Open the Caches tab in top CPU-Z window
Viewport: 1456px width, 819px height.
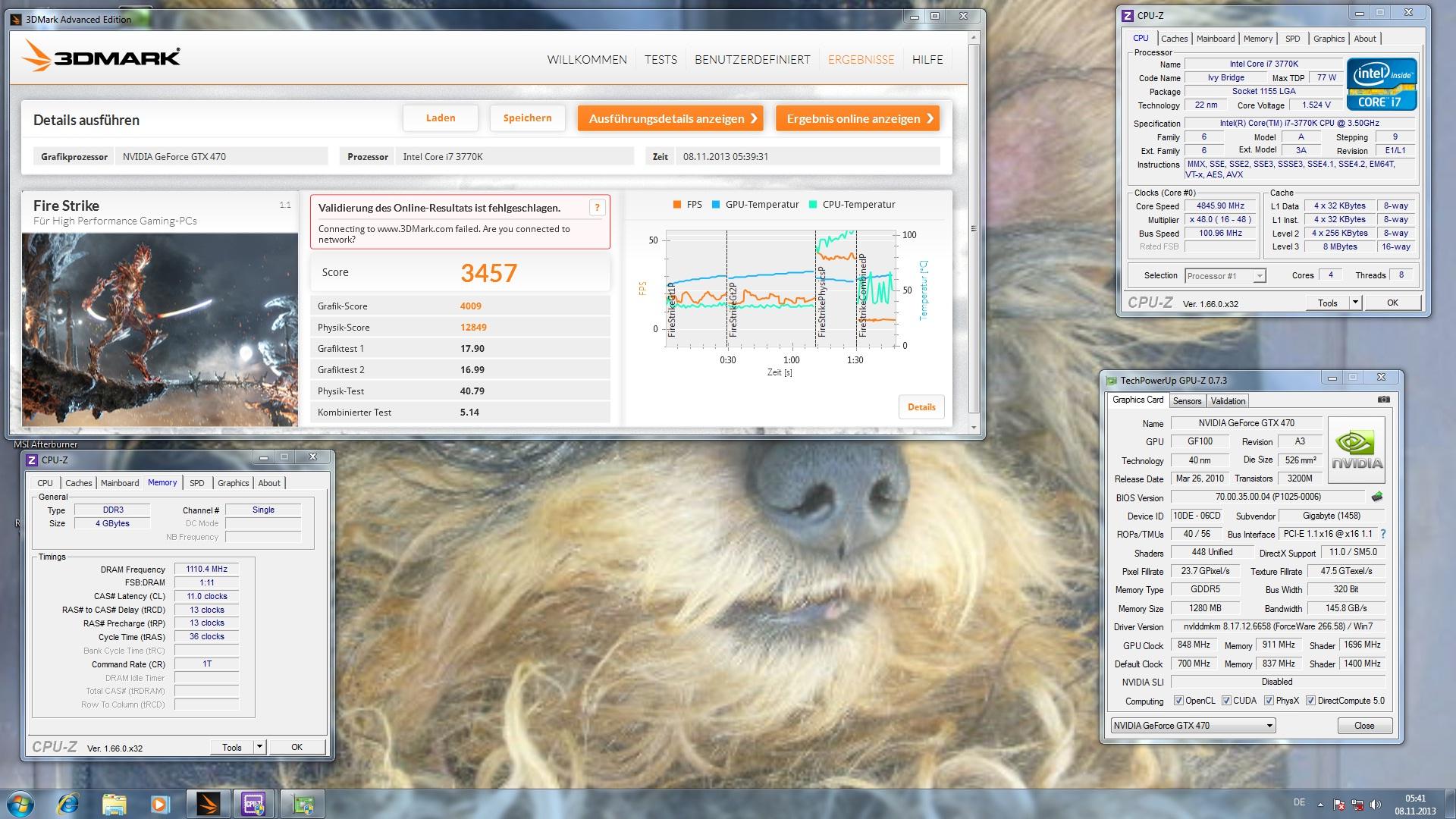click(1174, 39)
